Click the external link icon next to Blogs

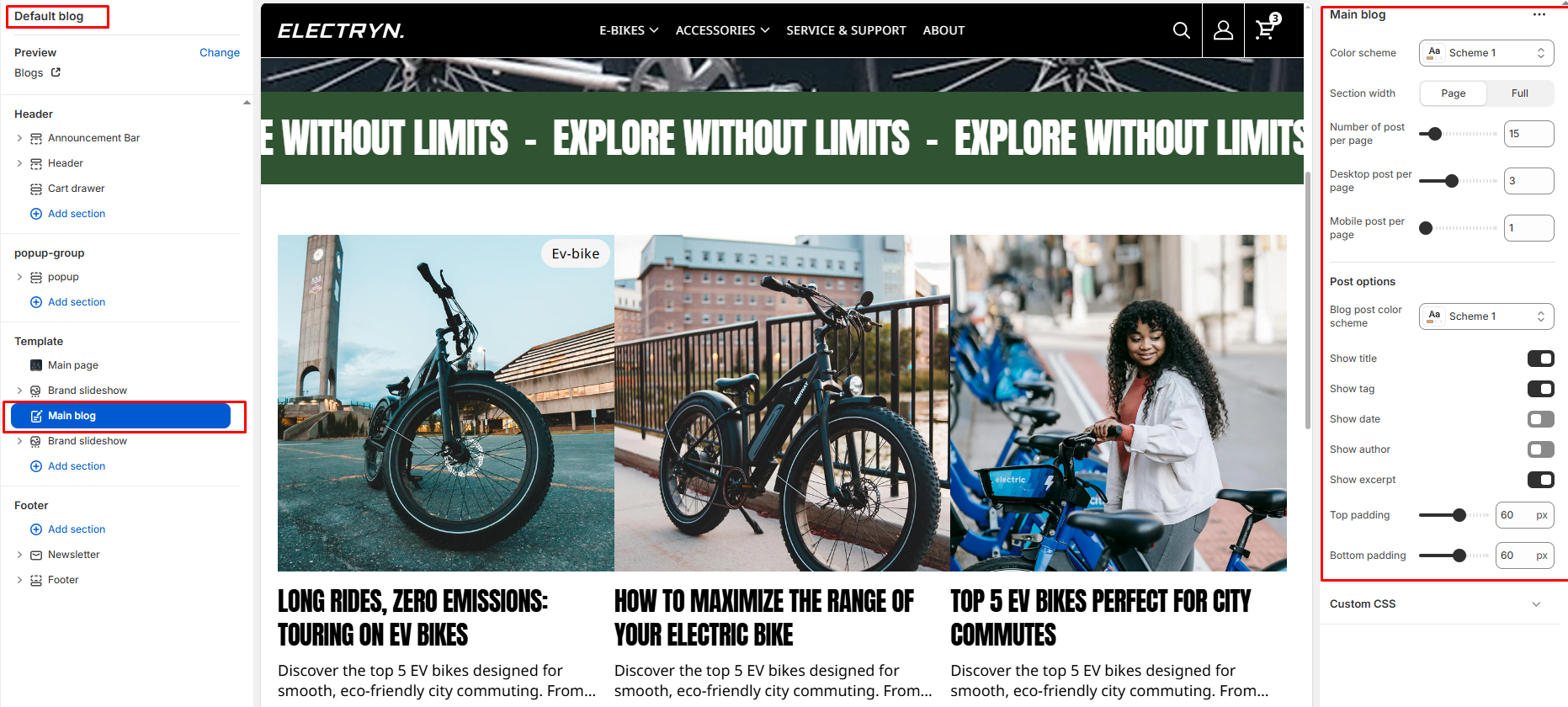pyautogui.click(x=56, y=72)
